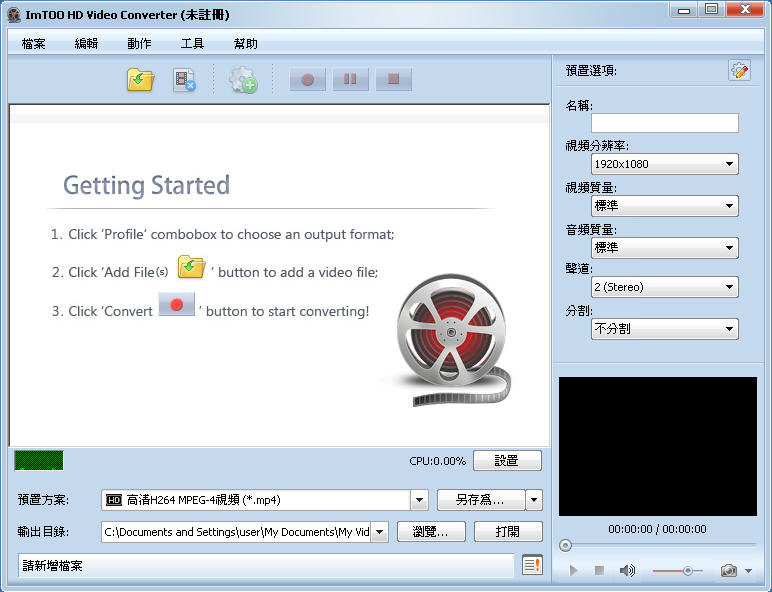The image size is (772, 592).
Task: Start converting with the red record button
Action: pyautogui.click(x=308, y=79)
